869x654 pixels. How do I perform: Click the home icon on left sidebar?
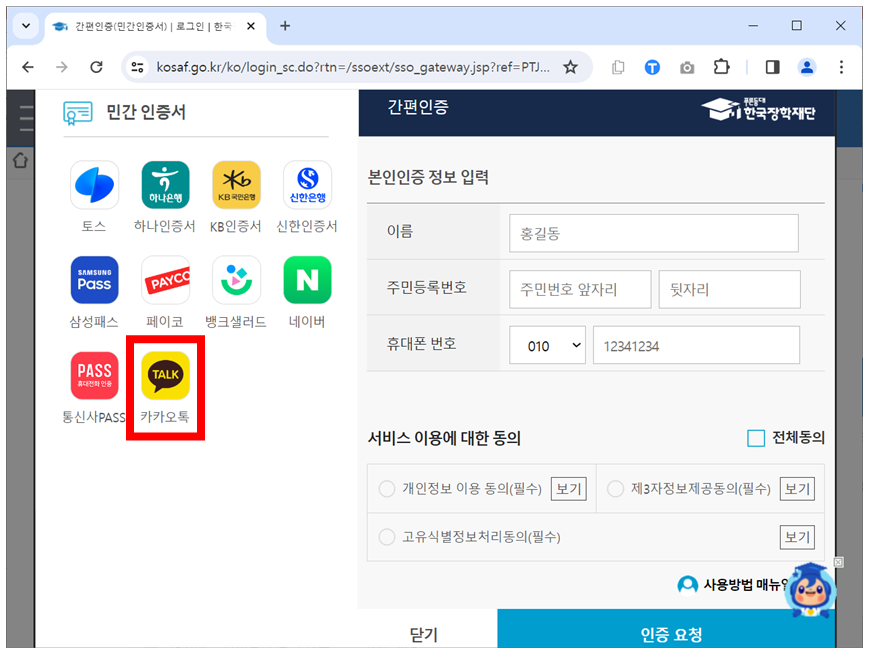21,161
